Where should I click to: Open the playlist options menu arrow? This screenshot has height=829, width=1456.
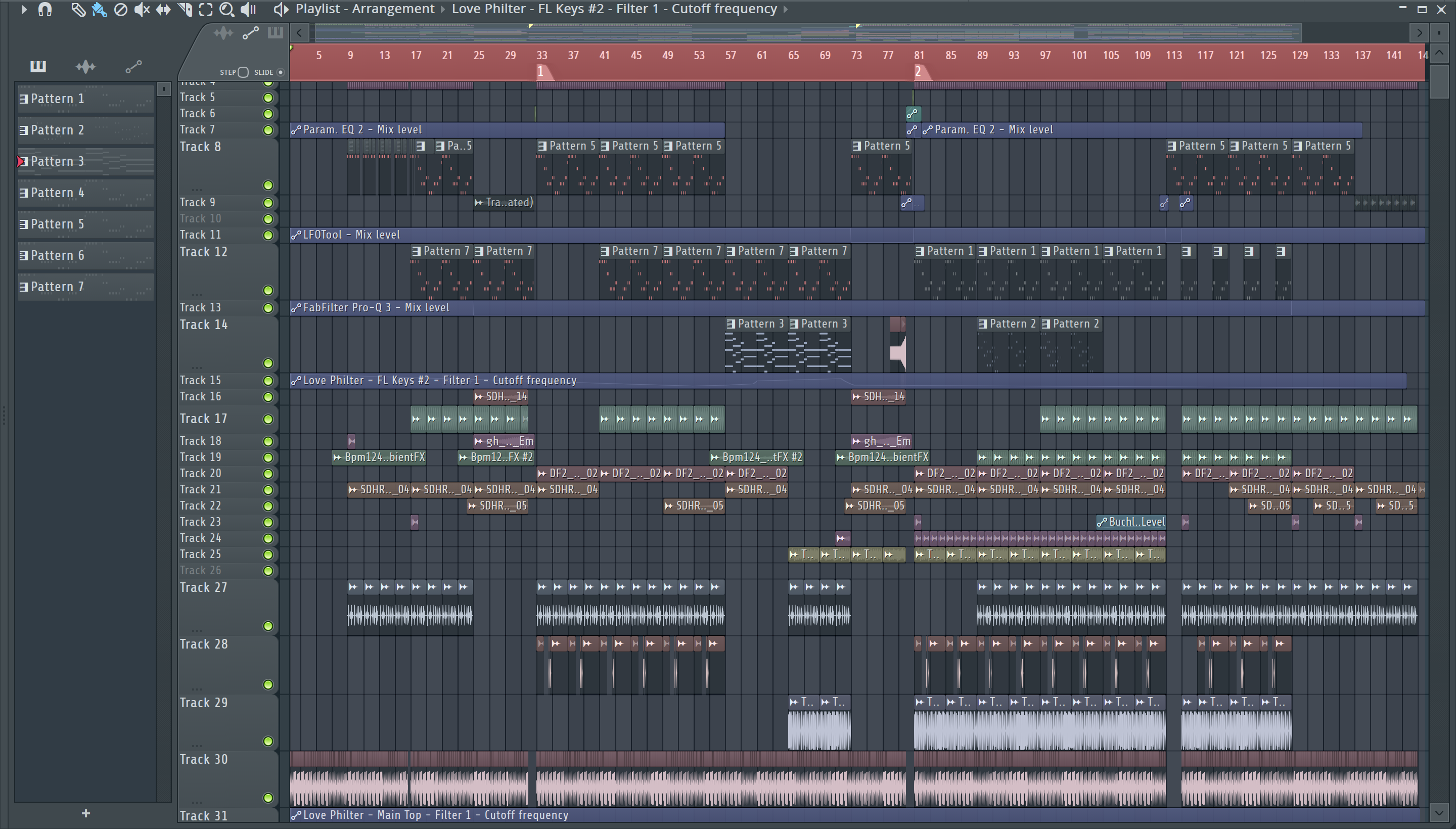point(24,9)
